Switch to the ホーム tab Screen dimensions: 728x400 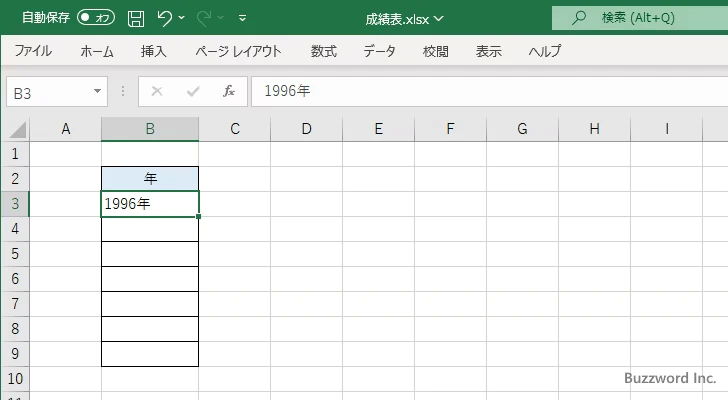(97, 51)
